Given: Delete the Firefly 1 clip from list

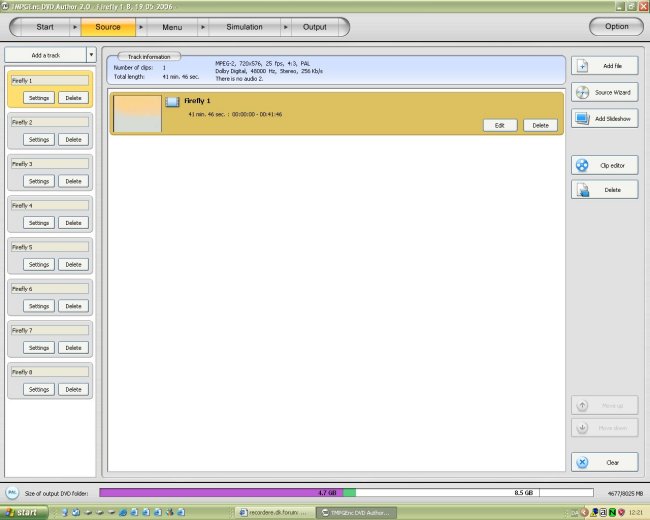Looking at the screenshot, I should click(x=540, y=125).
